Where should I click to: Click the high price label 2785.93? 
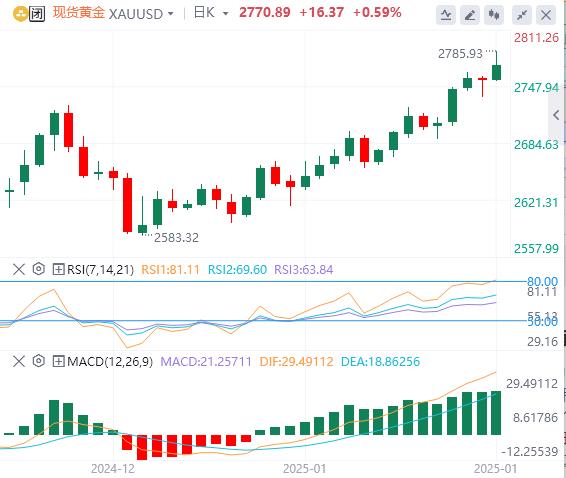[460, 54]
